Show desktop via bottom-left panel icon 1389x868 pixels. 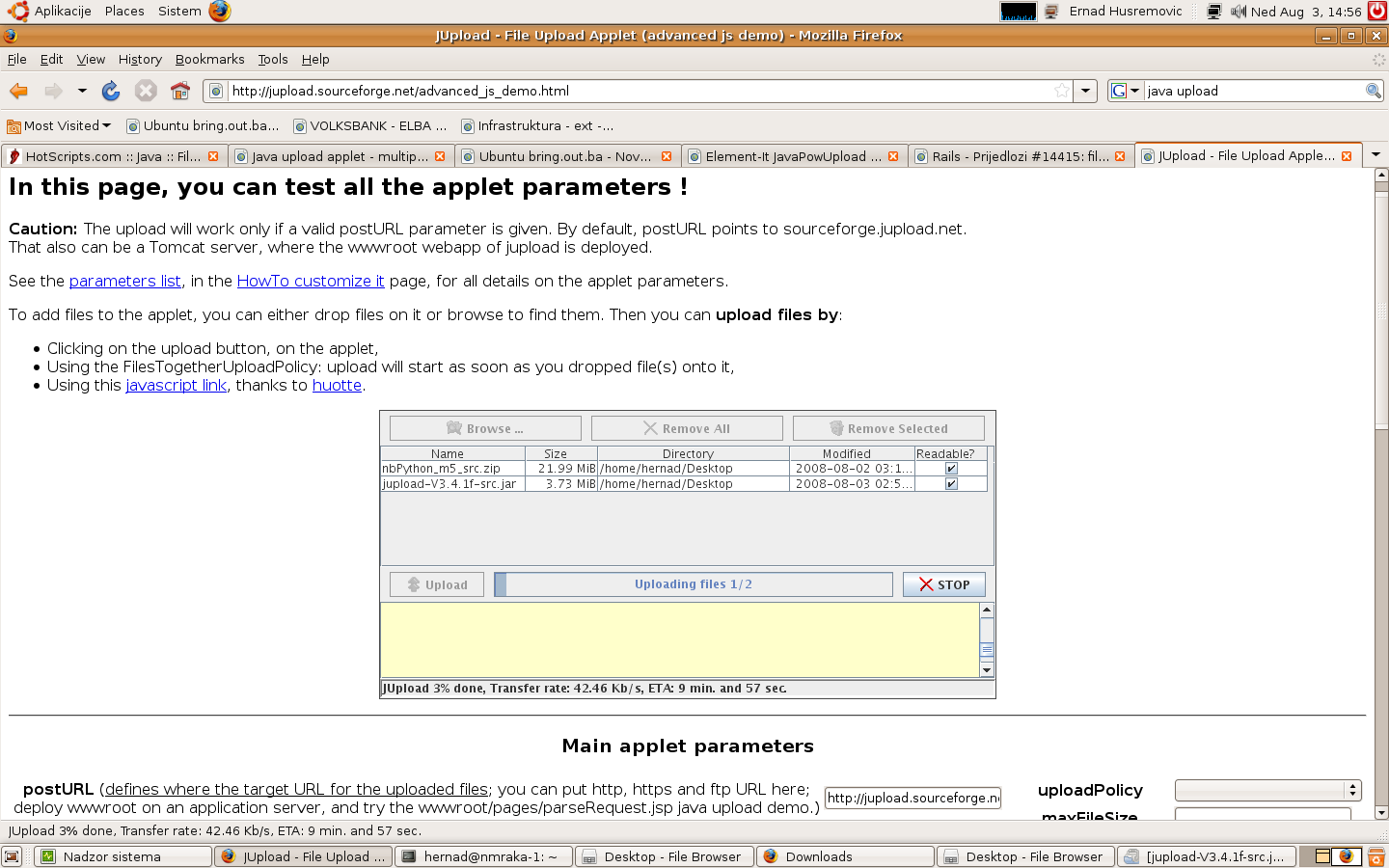[x=12, y=856]
